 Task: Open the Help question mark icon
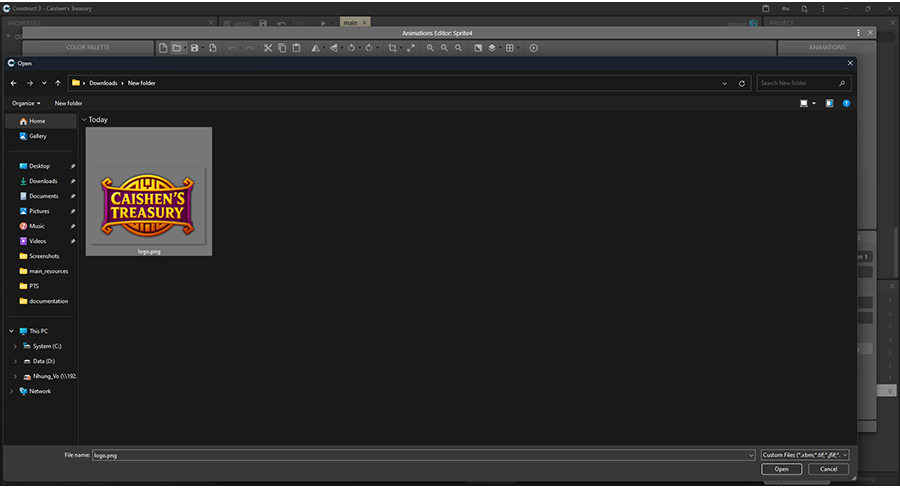point(846,103)
